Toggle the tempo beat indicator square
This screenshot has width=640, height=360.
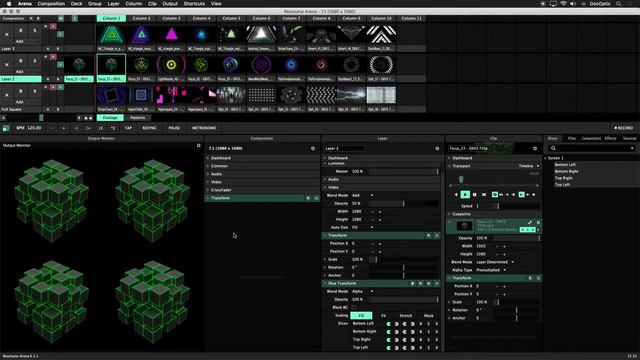(6, 128)
